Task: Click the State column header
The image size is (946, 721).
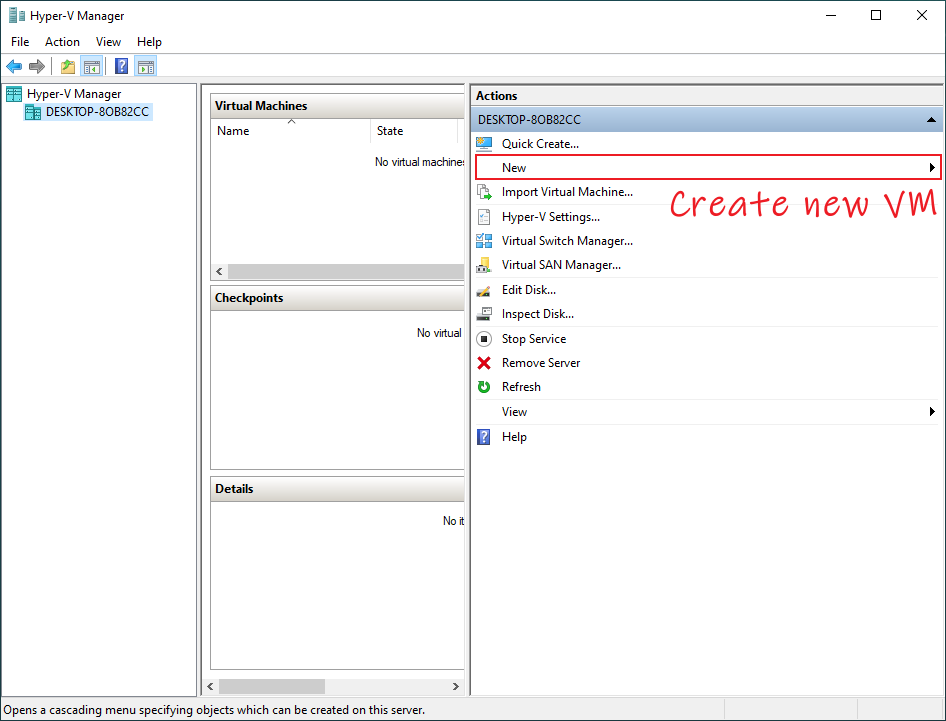Action: (x=414, y=131)
